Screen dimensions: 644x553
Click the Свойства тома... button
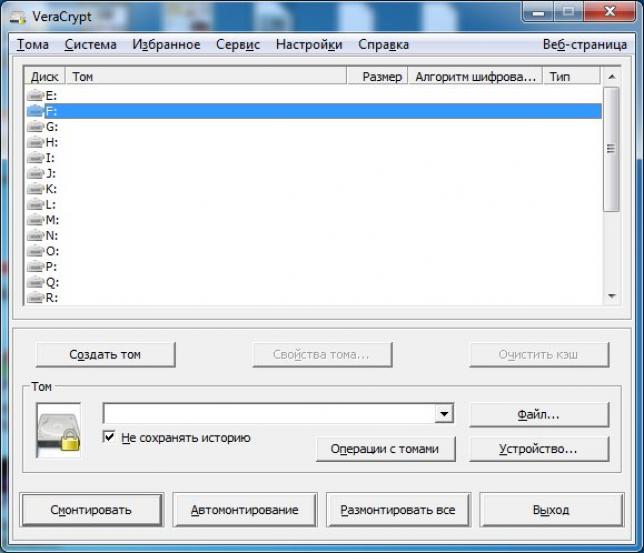point(322,355)
